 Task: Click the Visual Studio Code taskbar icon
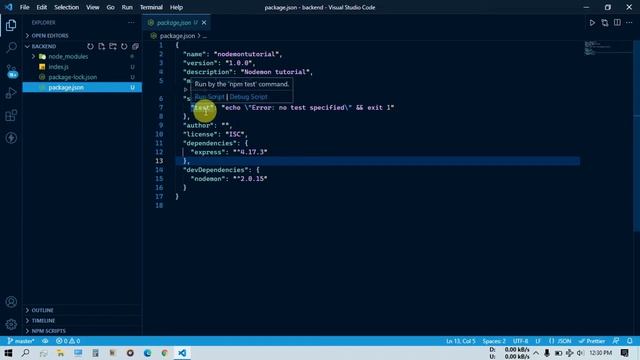[182, 353]
